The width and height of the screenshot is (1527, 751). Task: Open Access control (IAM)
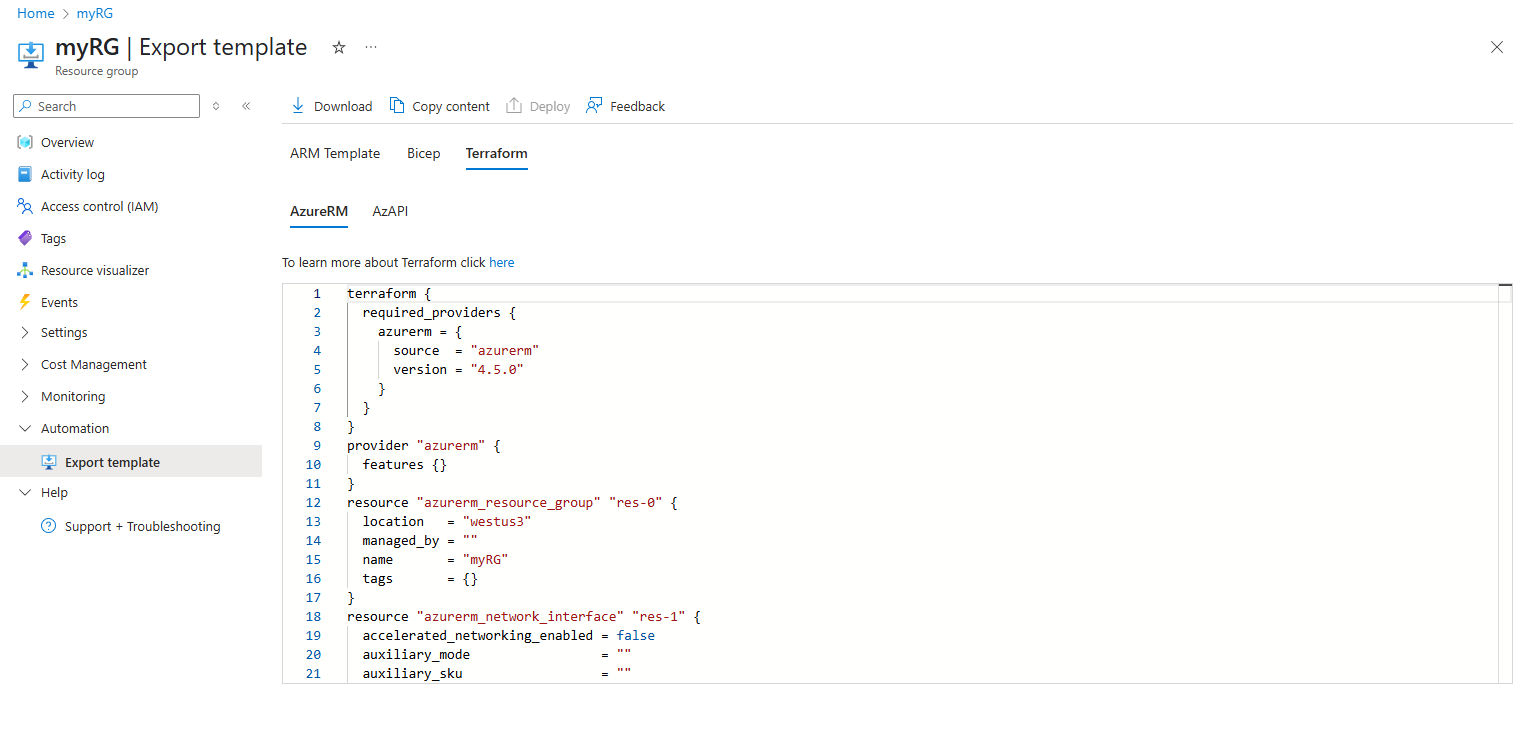[x=99, y=206]
